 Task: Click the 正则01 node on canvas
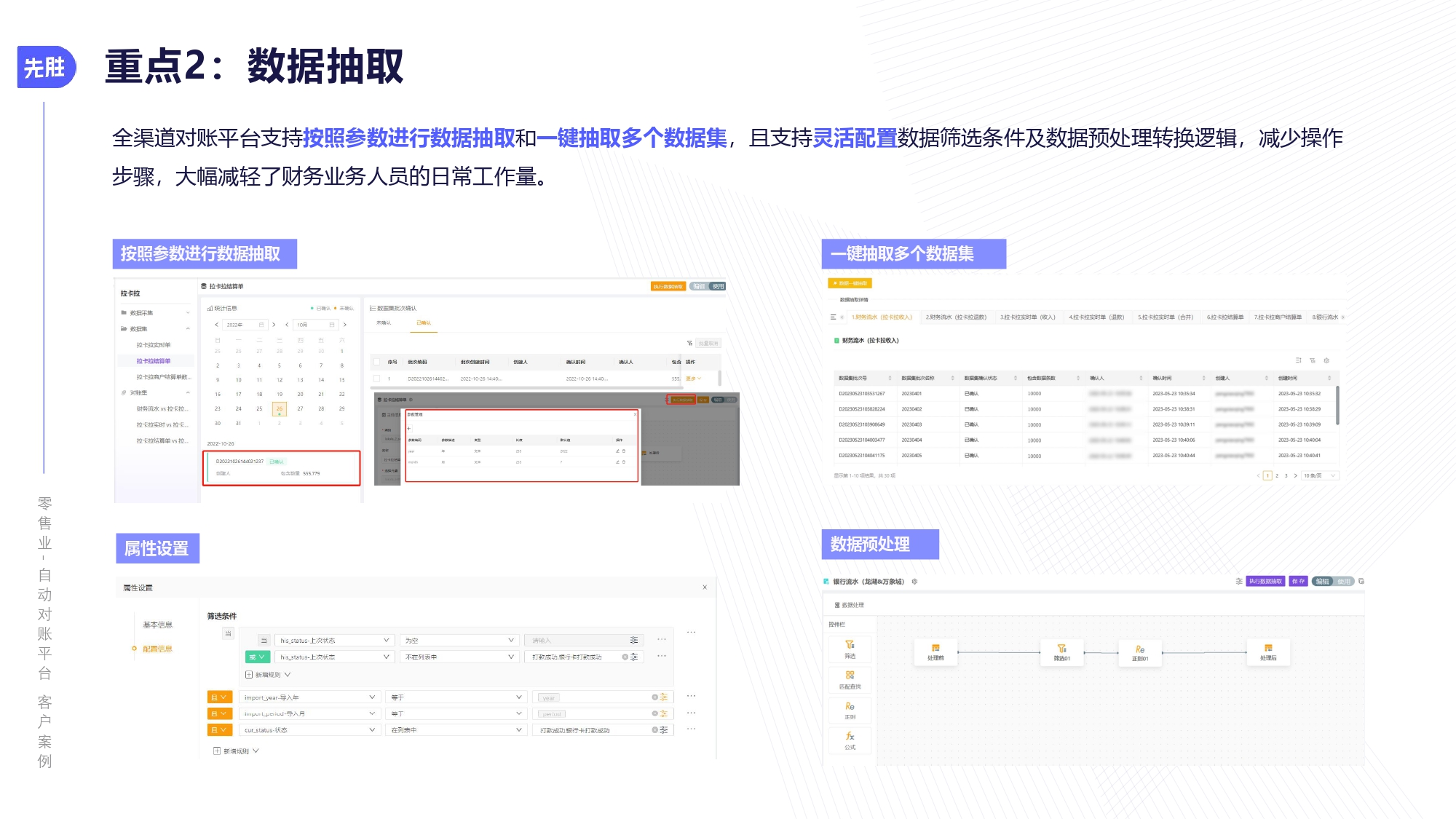[1139, 652]
